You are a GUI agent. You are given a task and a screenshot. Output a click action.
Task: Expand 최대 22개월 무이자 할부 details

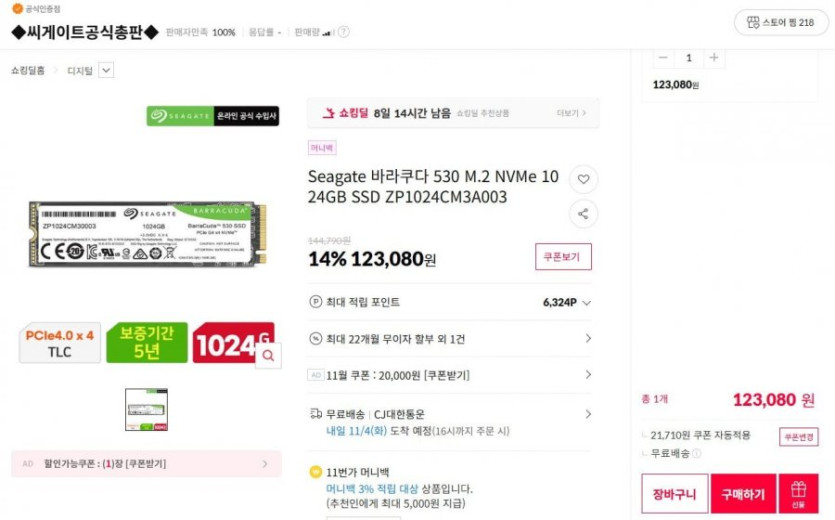450,339
